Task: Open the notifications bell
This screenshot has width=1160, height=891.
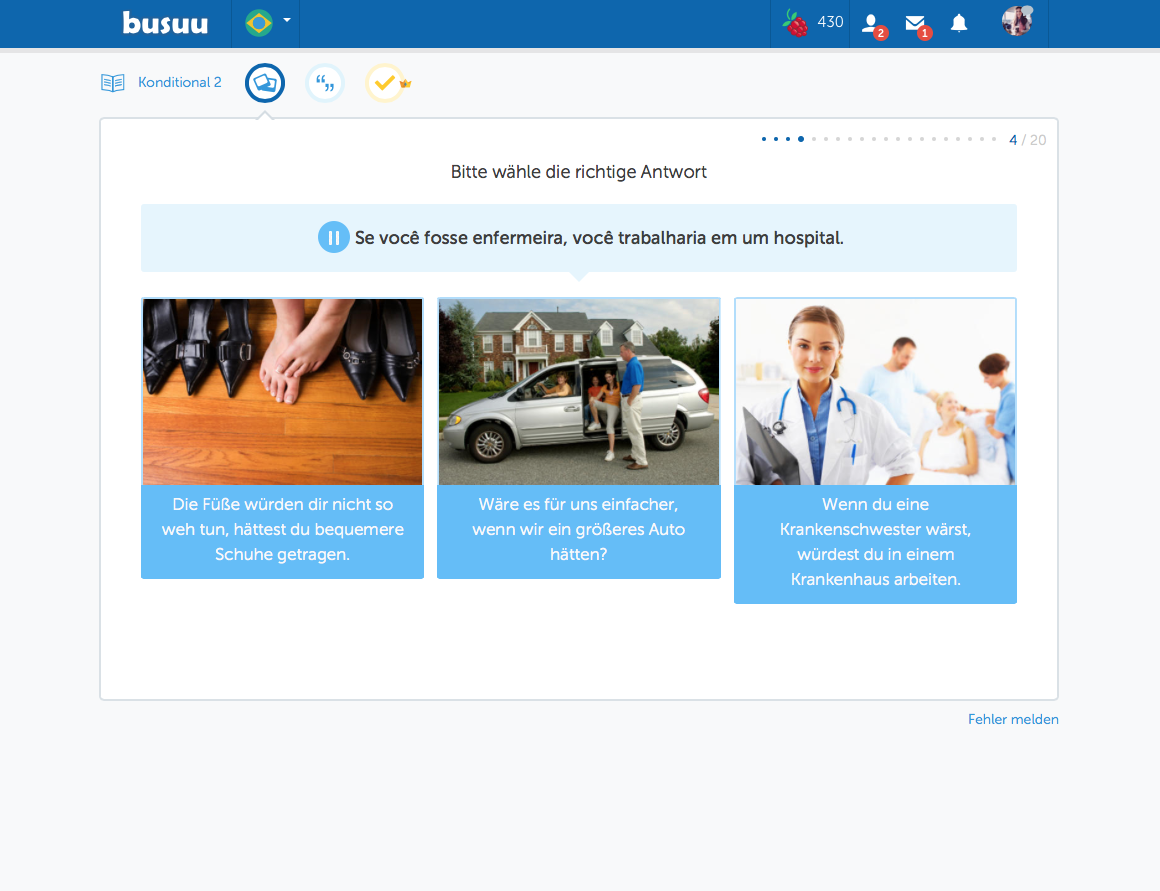Action: tap(959, 23)
